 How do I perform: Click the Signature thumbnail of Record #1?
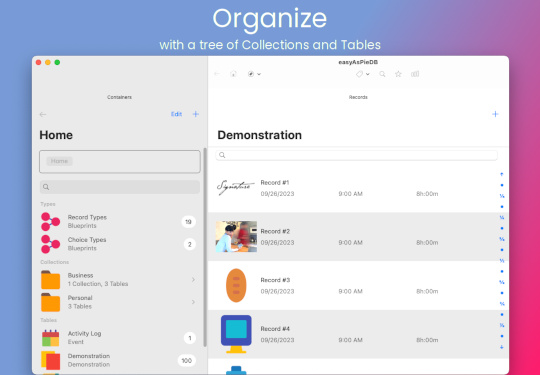coord(236,188)
